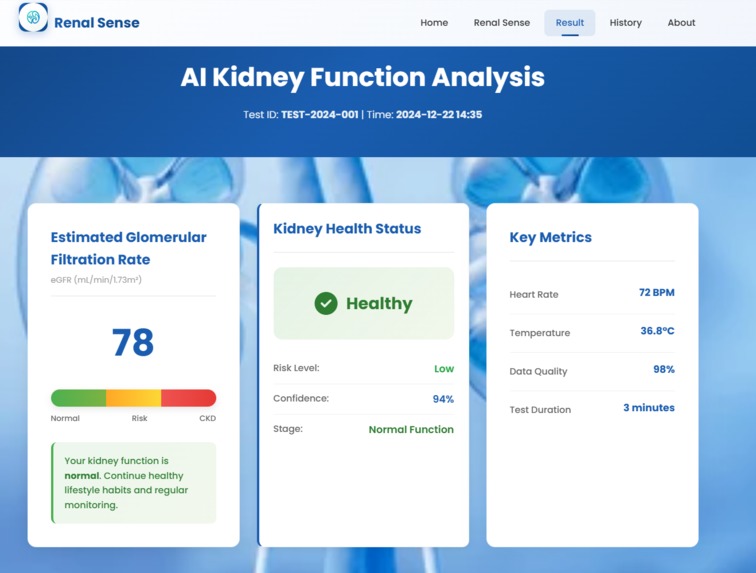Click the AI Kidney Function Analysis heading

coord(363,77)
